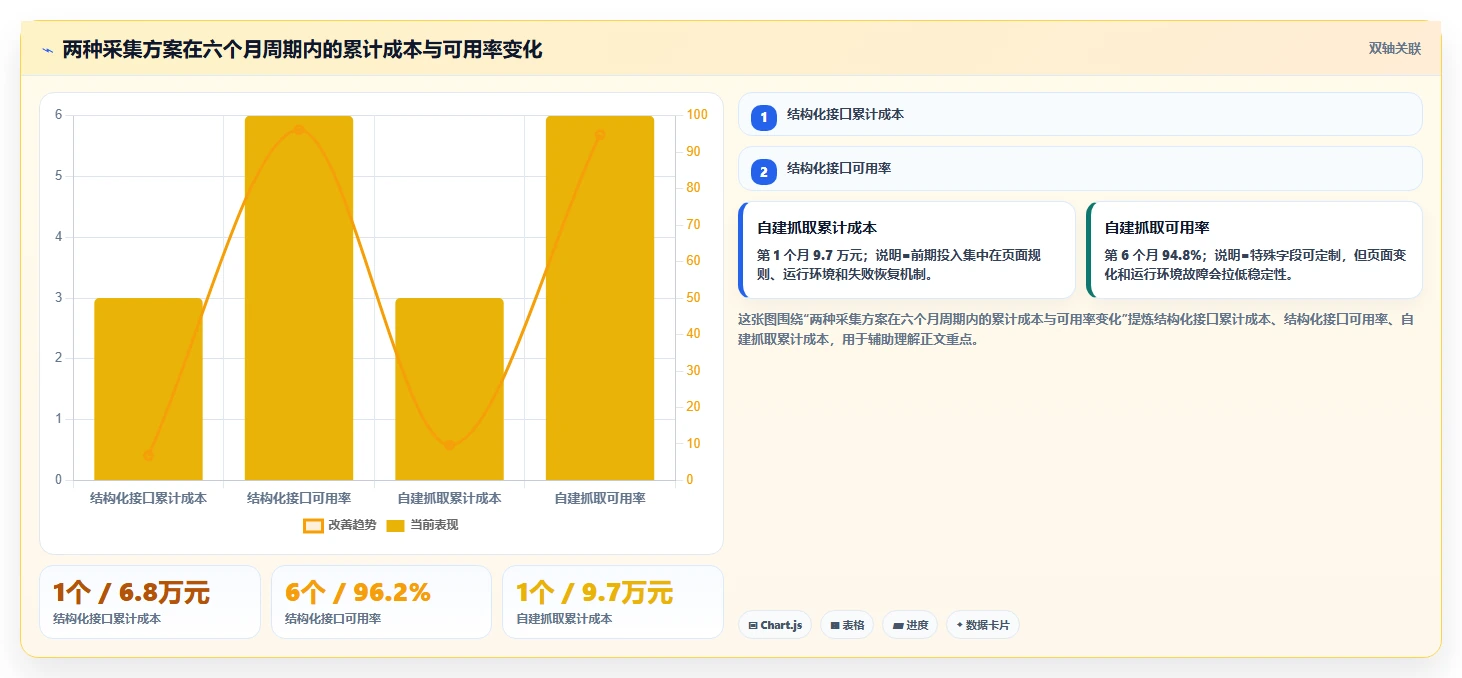Image resolution: width=1462 pixels, height=678 pixels.
Task: Click the summary paragraph starting 这张图围绕
Action: pos(1076,329)
